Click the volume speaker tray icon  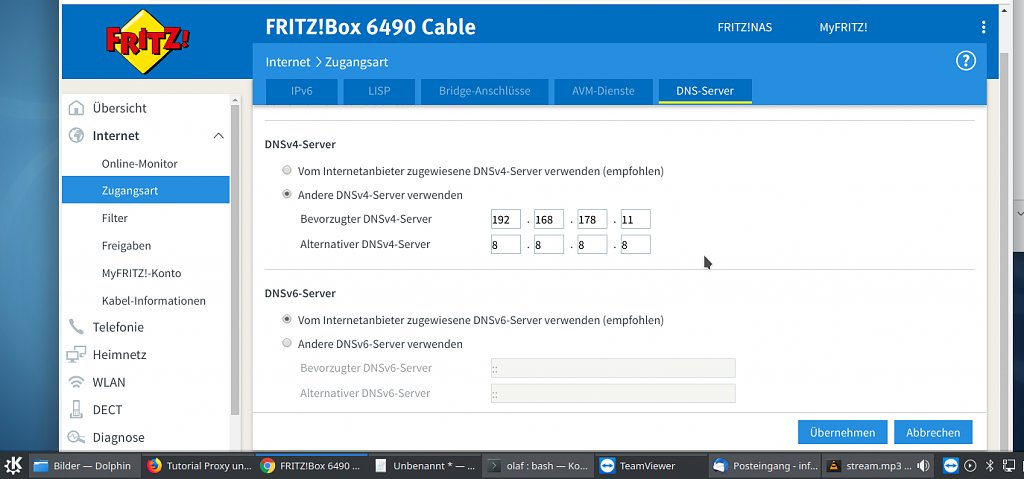click(x=923, y=466)
